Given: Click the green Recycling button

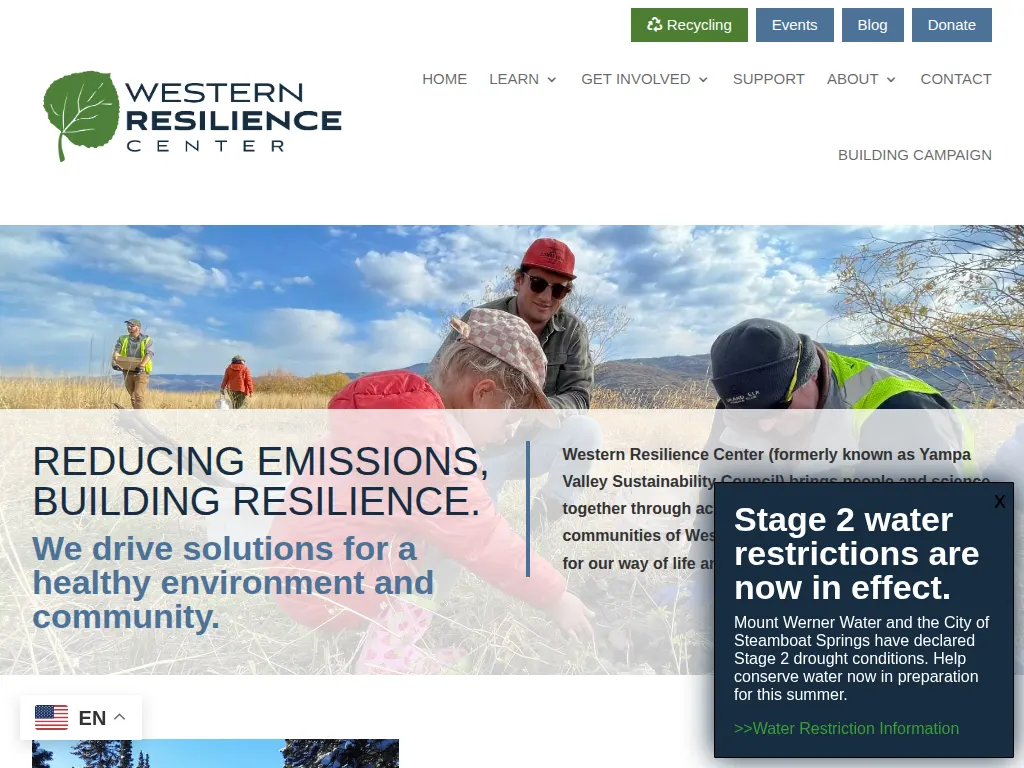Looking at the screenshot, I should pos(689,25).
